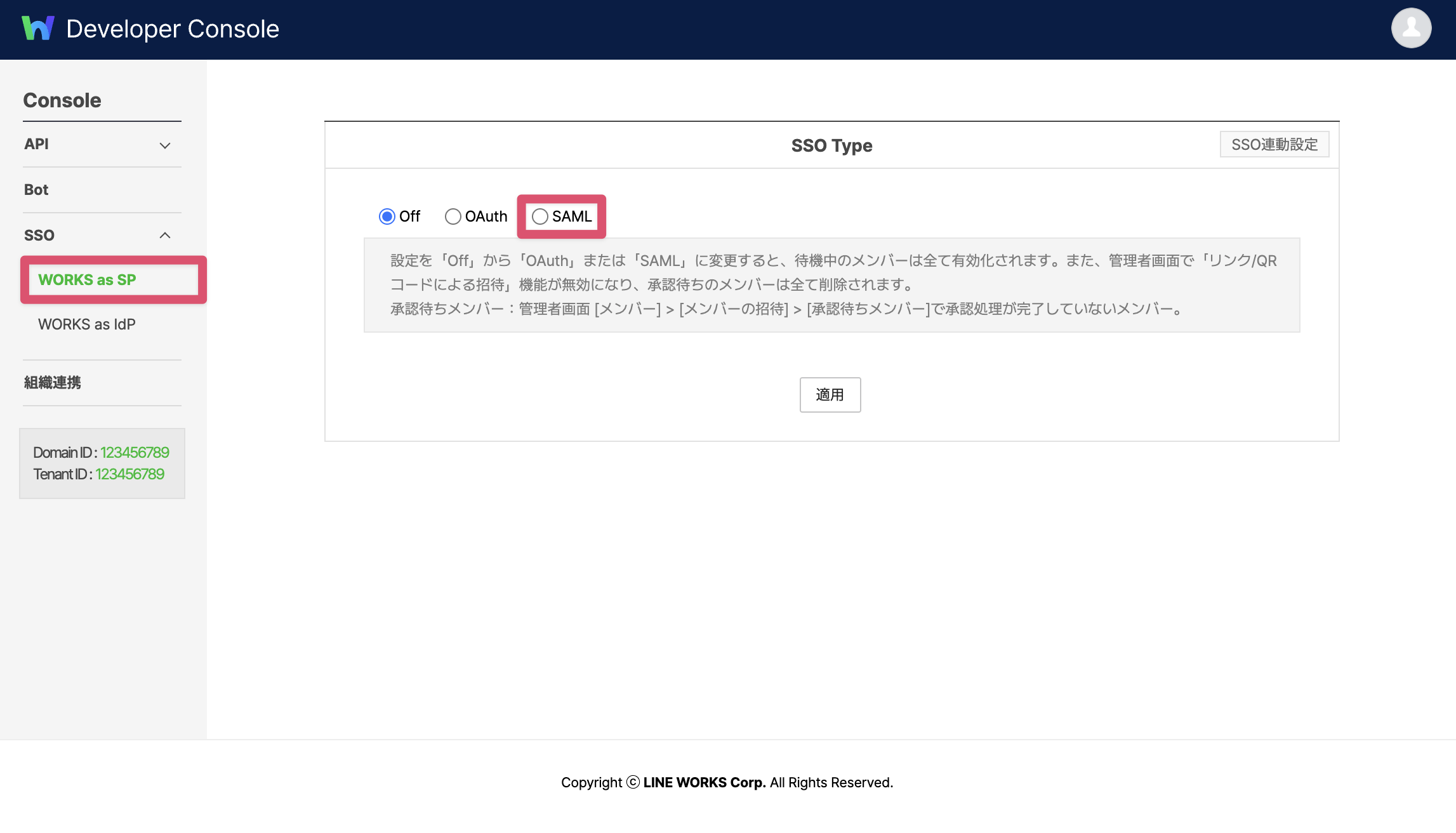Expand the API menu chevron

click(165, 145)
